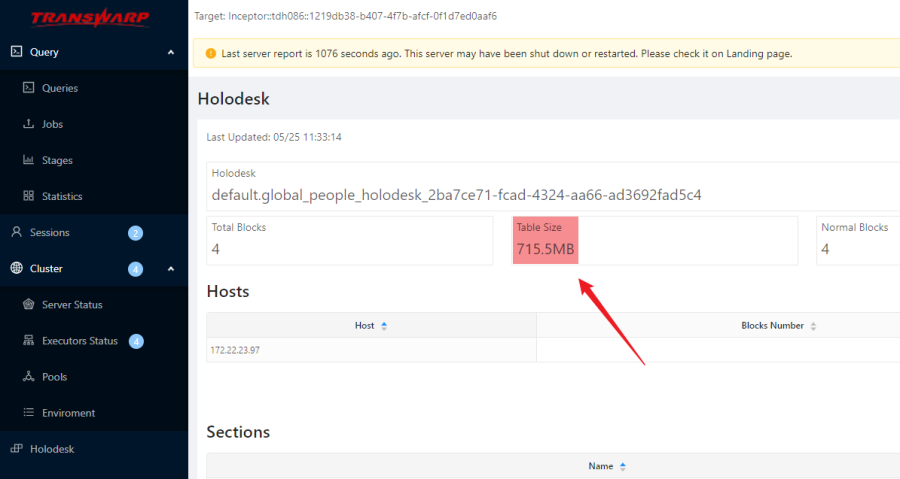The height and width of the screenshot is (479, 900).
Task: Click the Pools icon in sidebar
Action: (28, 377)
